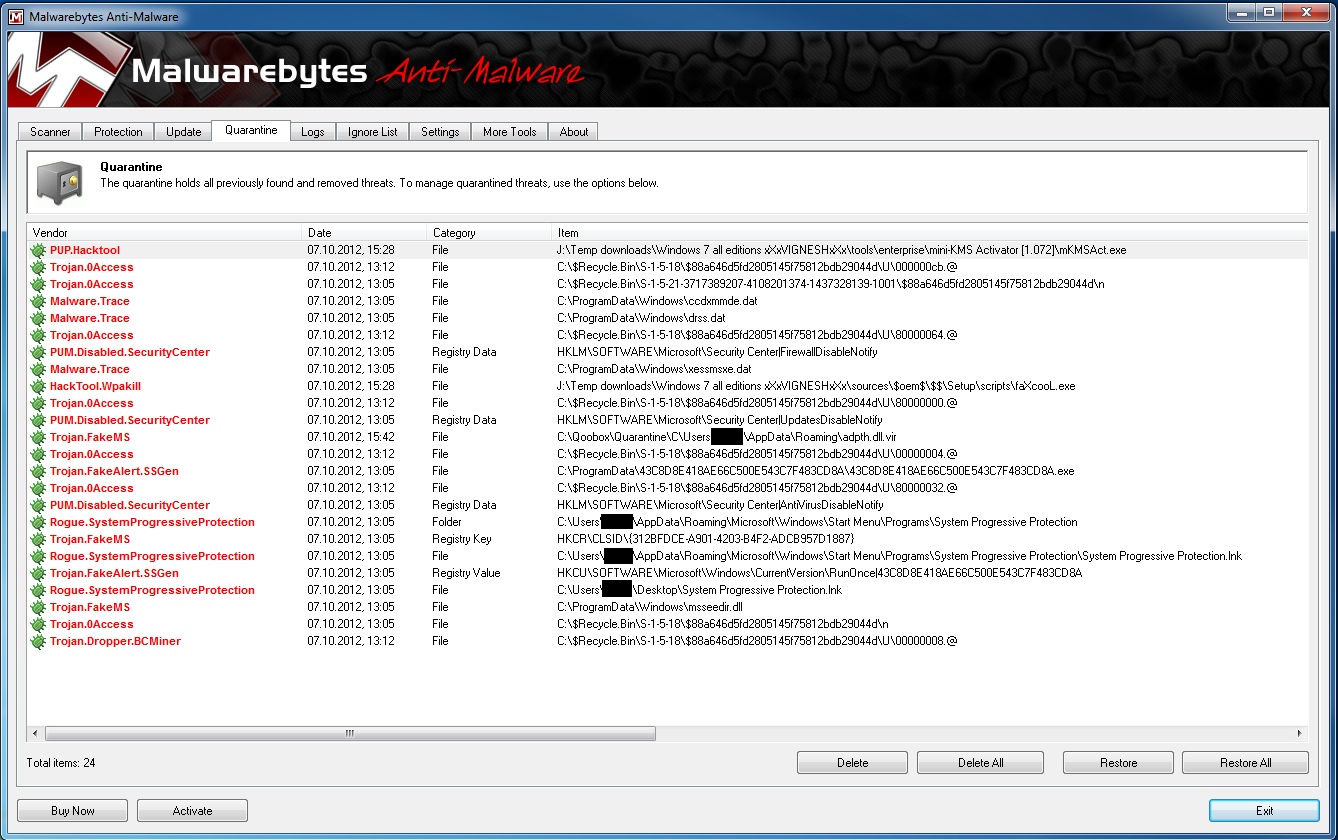1338x840 pixels.
Task: Sort the list by the Category column header
Action: point(490,233)
